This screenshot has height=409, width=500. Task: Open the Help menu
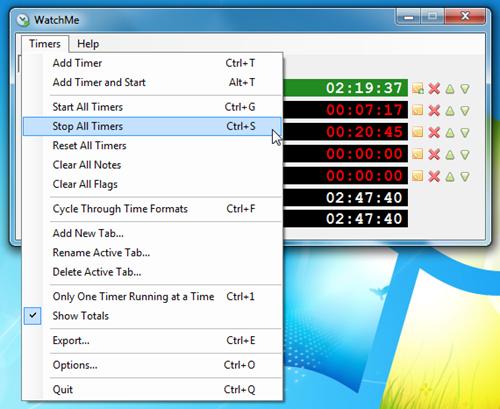(88, 44)
